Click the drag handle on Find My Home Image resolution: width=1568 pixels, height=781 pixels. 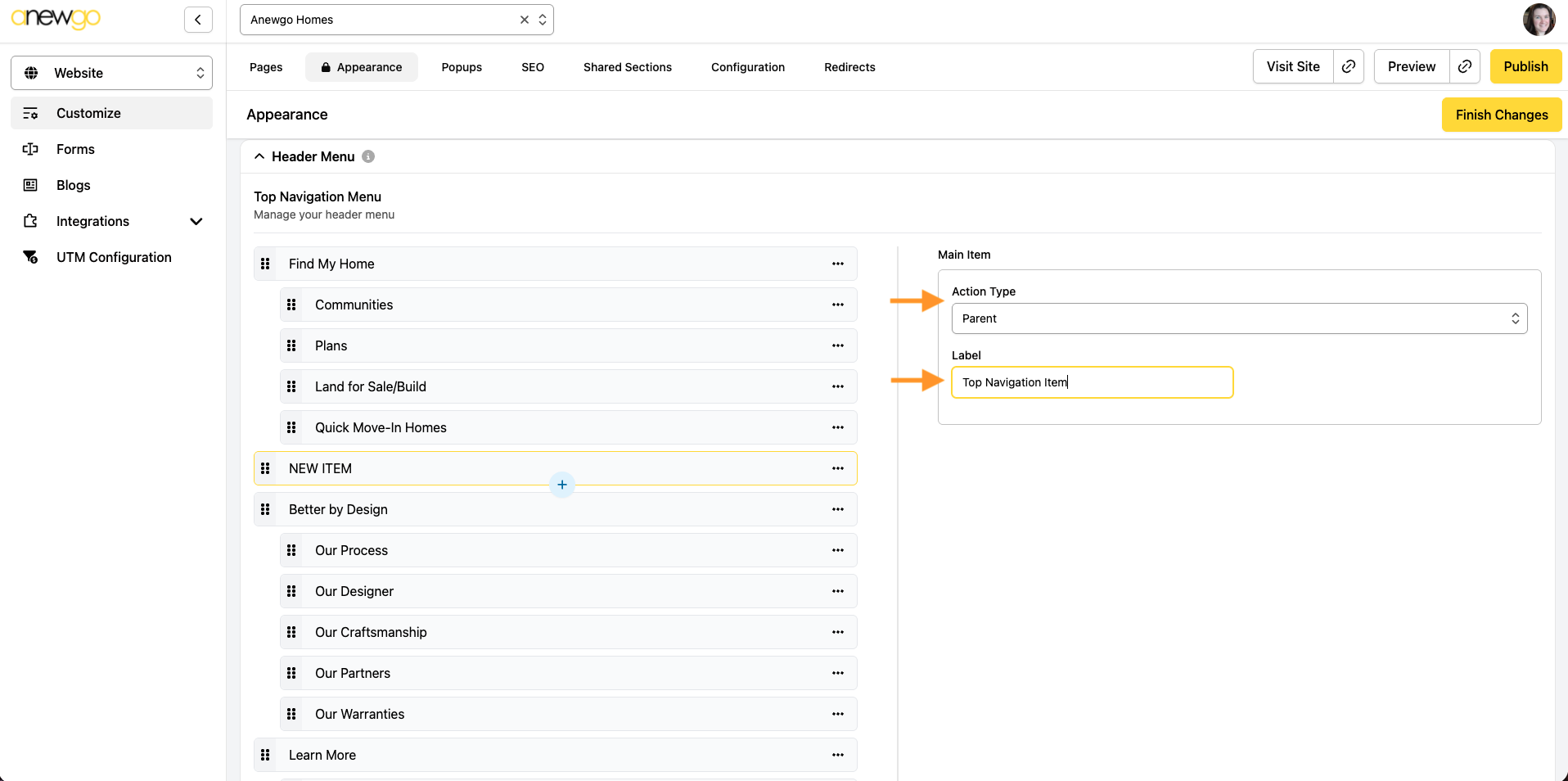click(x=265, y=264)
